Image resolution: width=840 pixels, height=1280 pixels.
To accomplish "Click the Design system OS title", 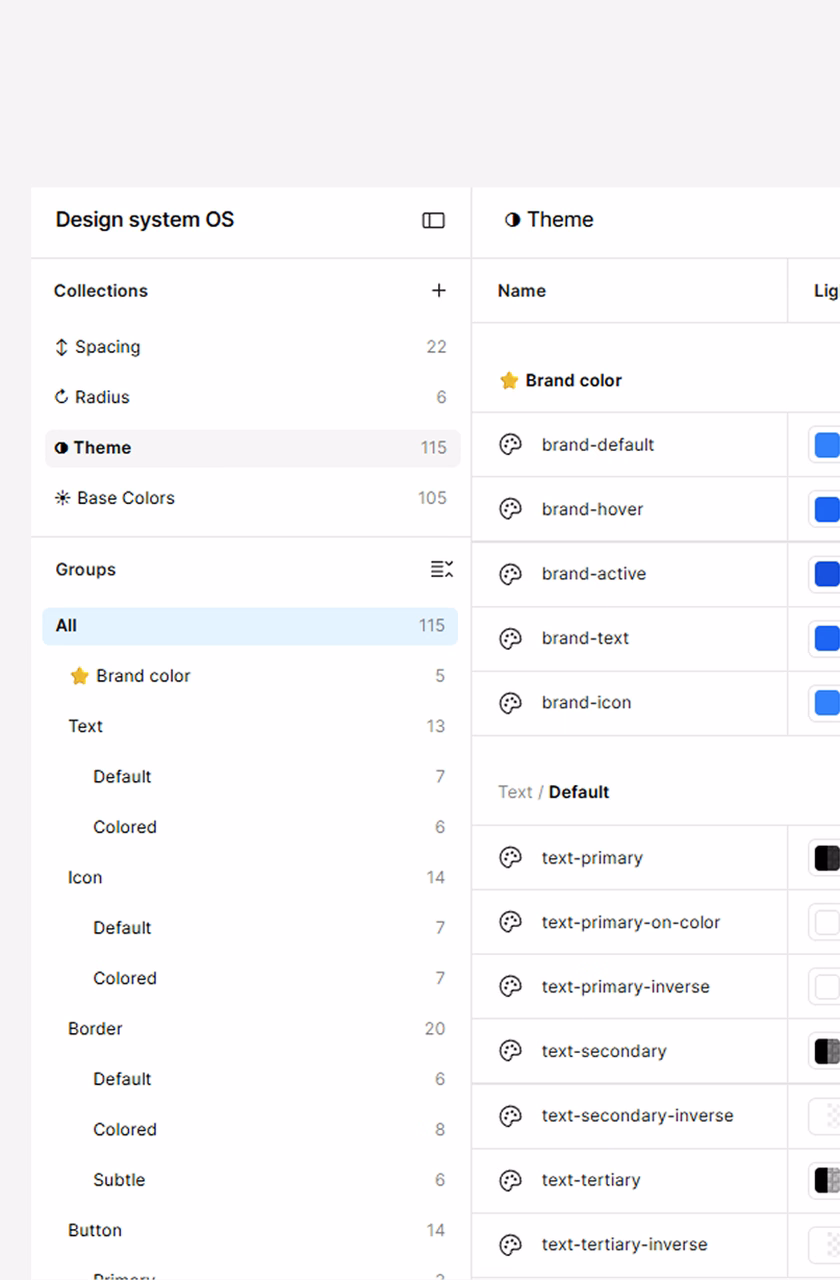I will point(145,220).
